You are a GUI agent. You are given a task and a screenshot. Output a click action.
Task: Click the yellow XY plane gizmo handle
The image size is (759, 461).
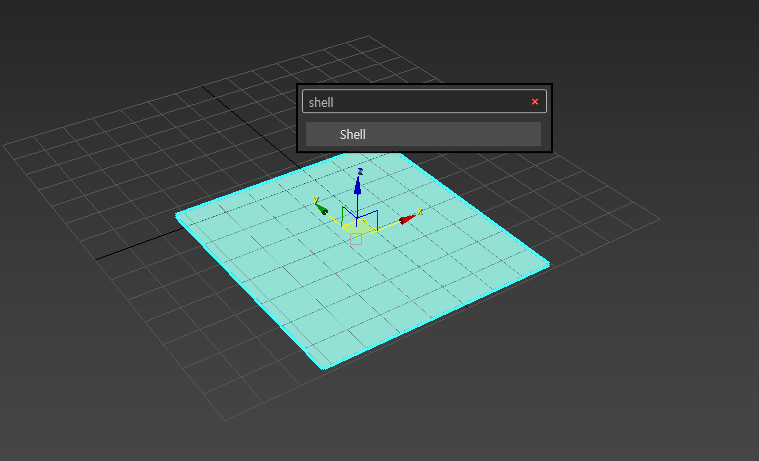pos(359,227)
